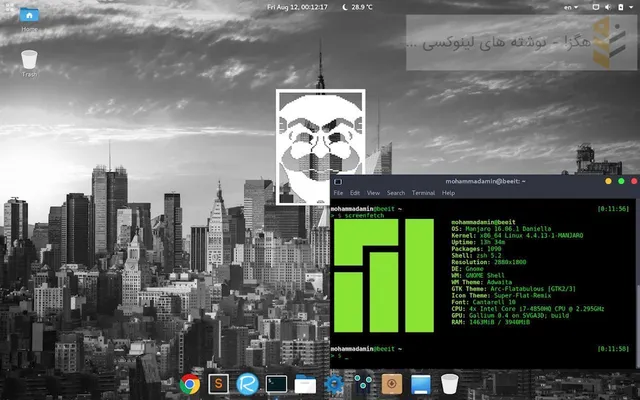Open the terminal View menu
The width and height of the screenshot is (640, 400).
373,193
